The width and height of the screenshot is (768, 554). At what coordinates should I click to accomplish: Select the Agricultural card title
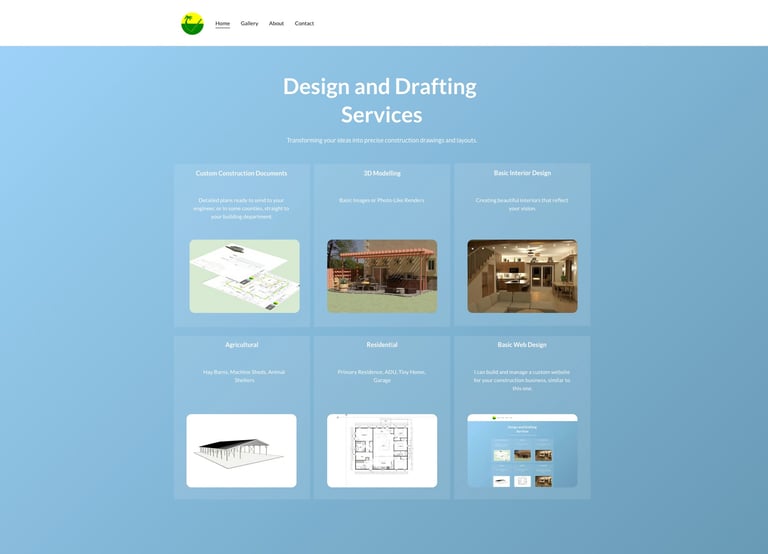point(241,345)
